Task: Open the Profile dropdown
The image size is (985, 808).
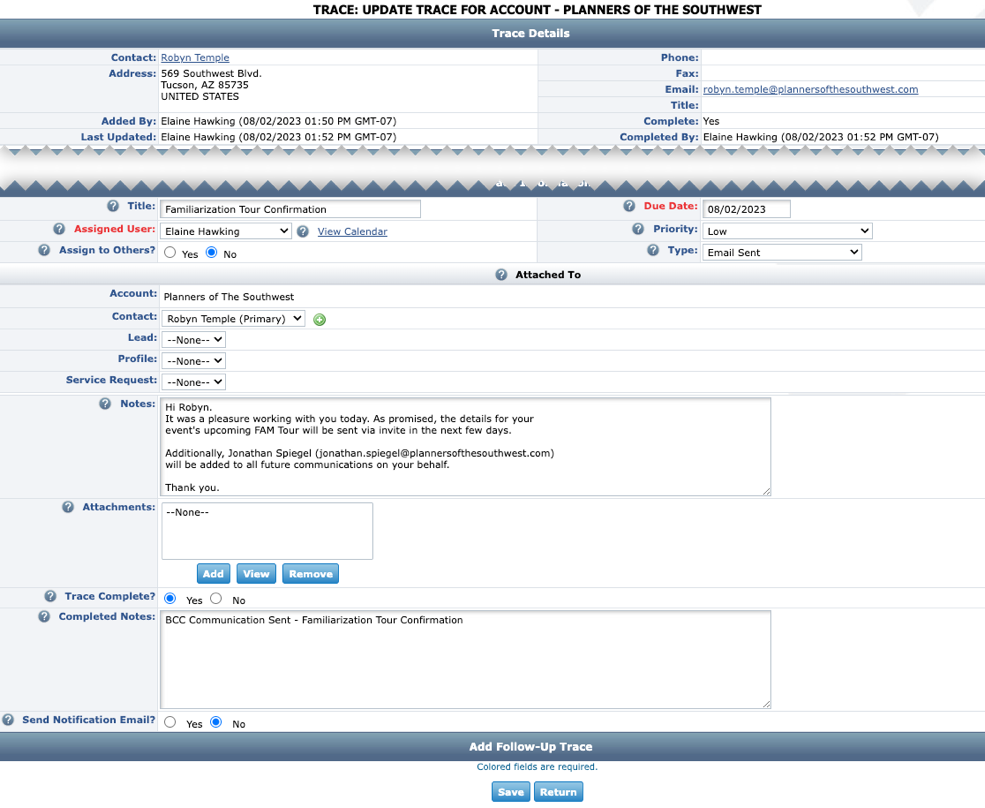Action: click(x=193, y=361)
